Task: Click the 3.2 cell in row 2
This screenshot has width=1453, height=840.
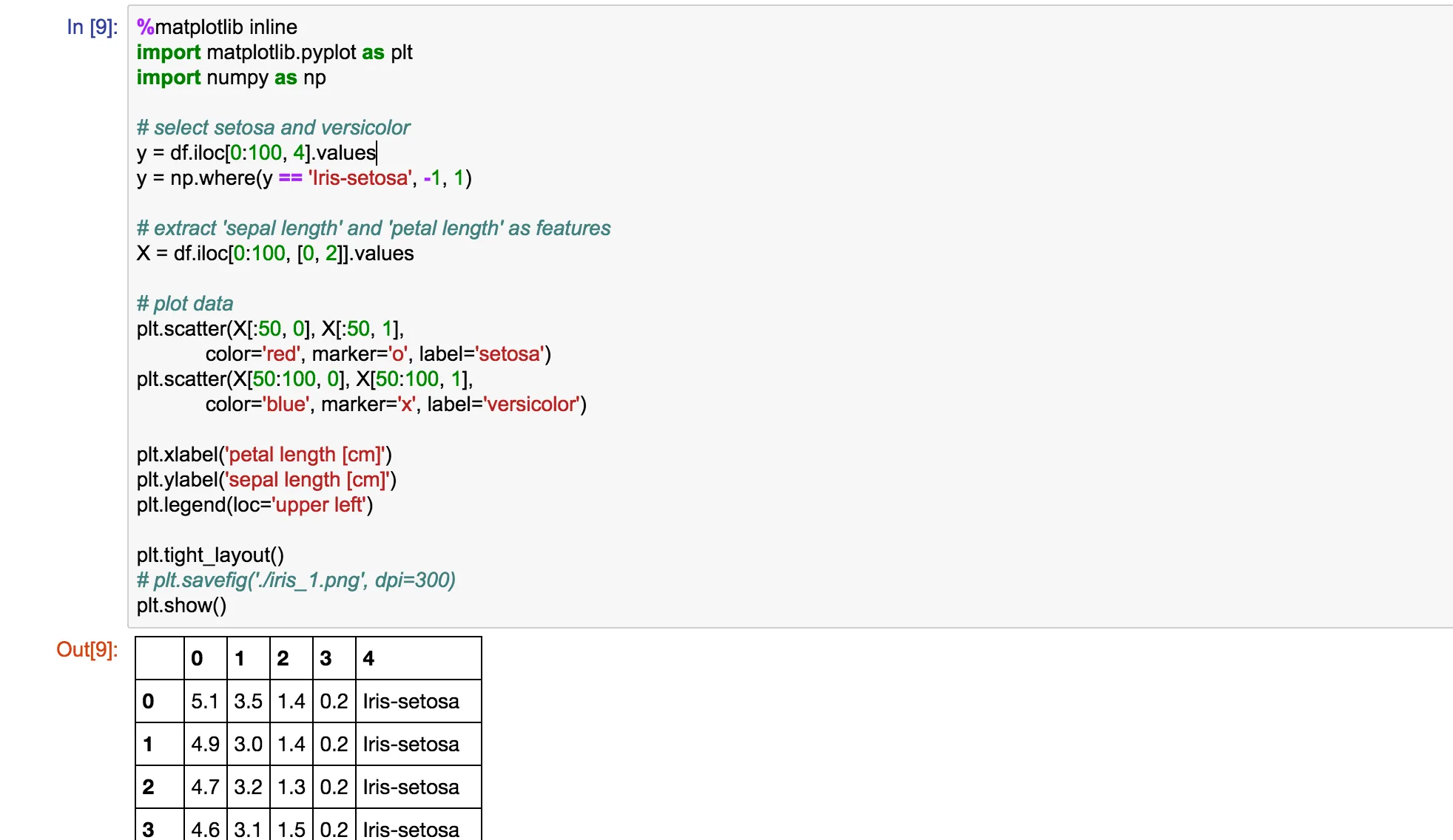Action: point(248,787)
